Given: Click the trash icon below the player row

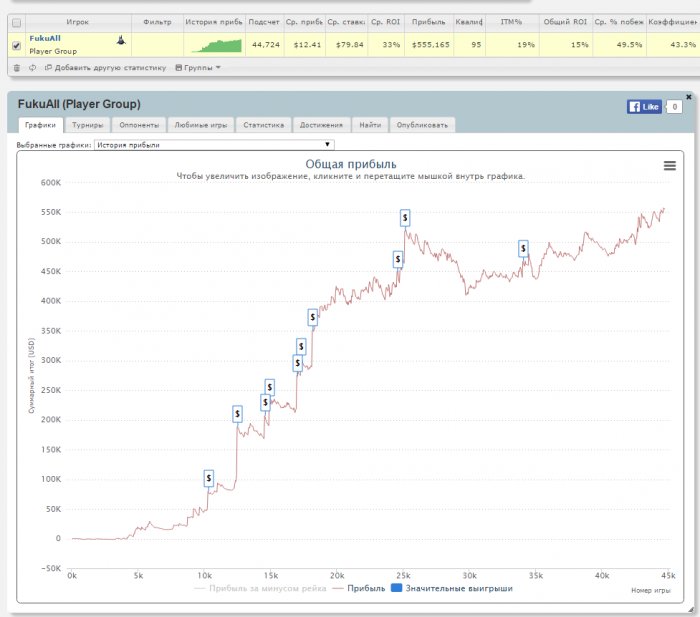Looking at the screenshot, I should click(x=16, y=68).
